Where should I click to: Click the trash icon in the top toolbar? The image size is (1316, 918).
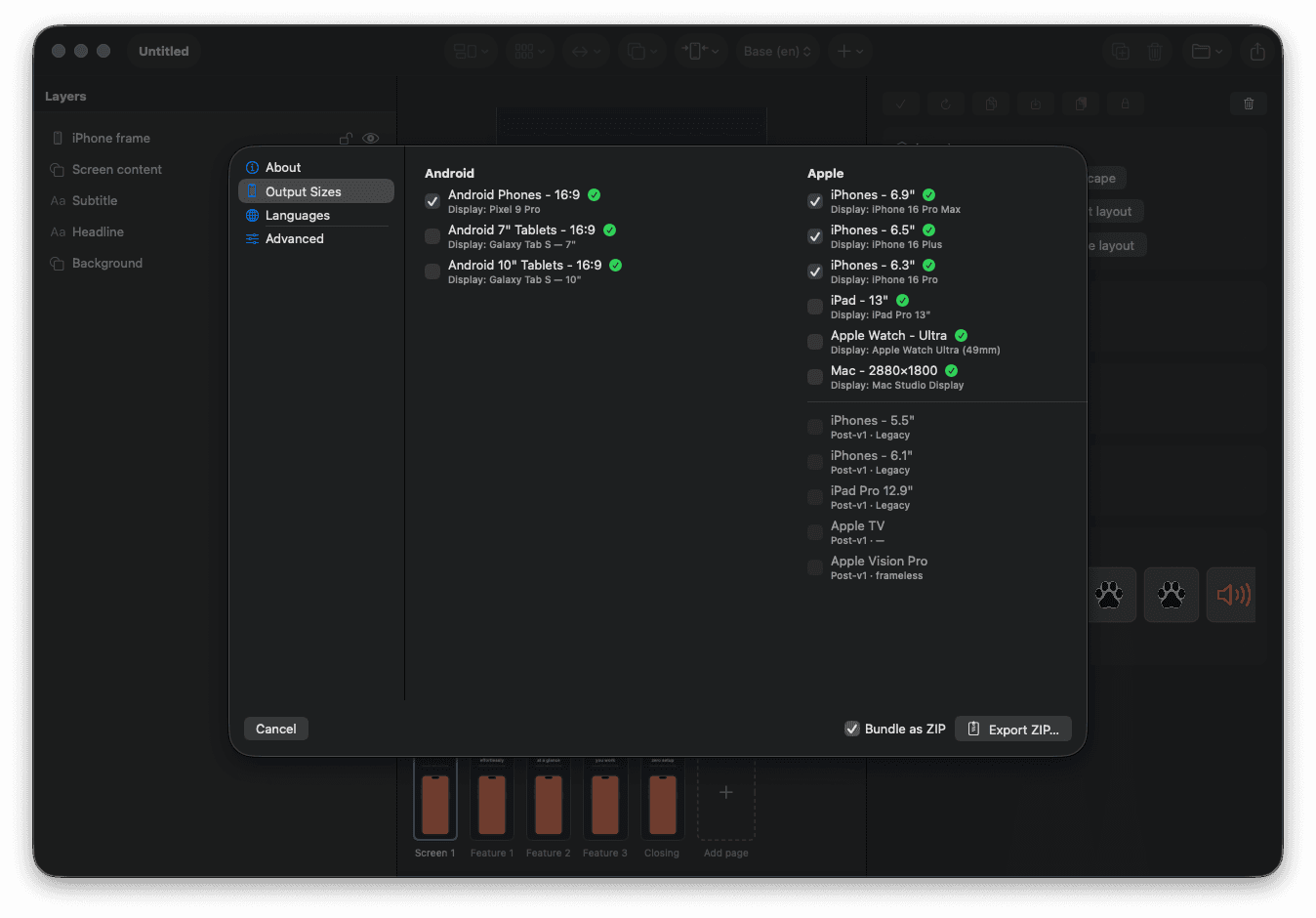pyautogui.click(x=1155, y=52)
